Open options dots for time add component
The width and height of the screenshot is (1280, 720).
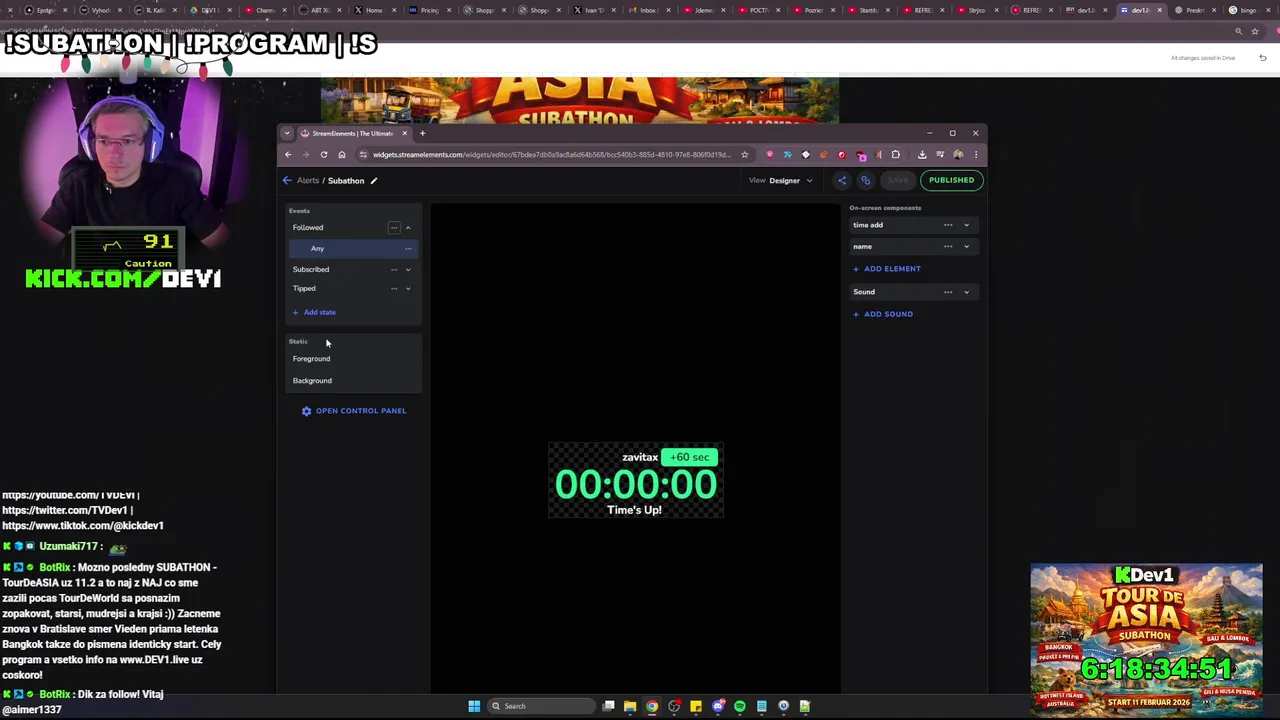948,226
